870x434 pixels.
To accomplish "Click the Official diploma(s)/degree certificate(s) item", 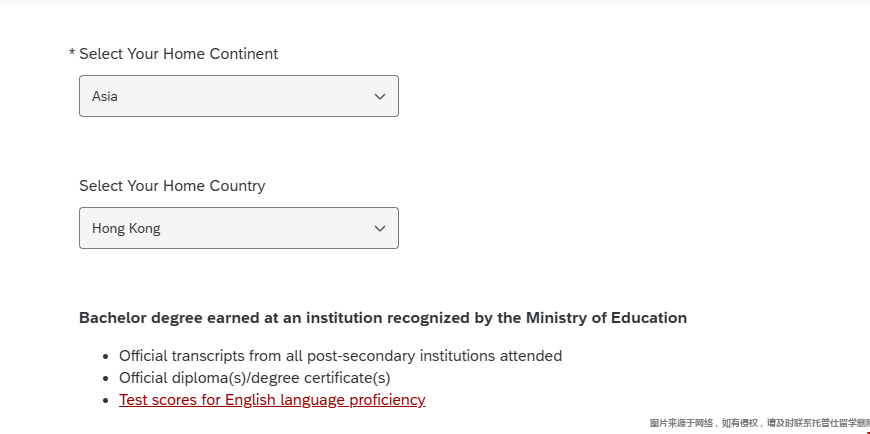I will 254,378.
